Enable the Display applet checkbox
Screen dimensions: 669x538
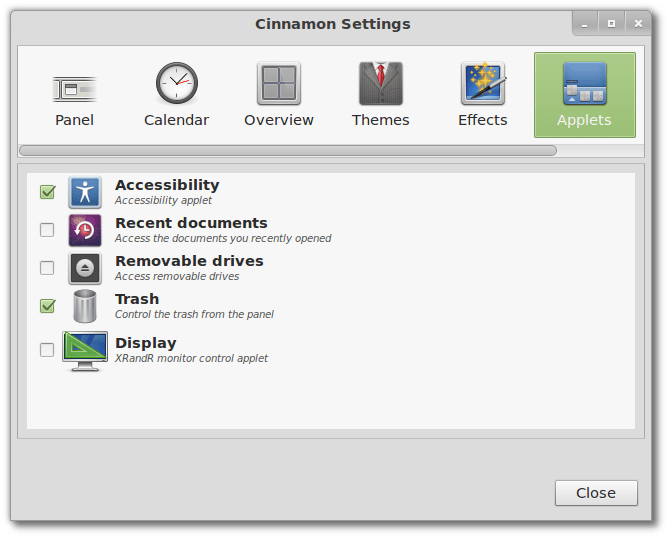coord(47,350)
